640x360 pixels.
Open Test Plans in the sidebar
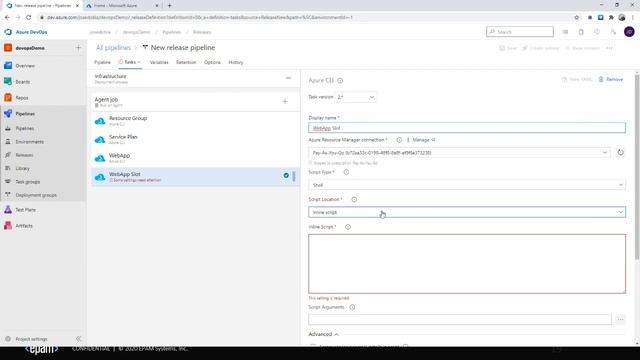pos(25,210)
